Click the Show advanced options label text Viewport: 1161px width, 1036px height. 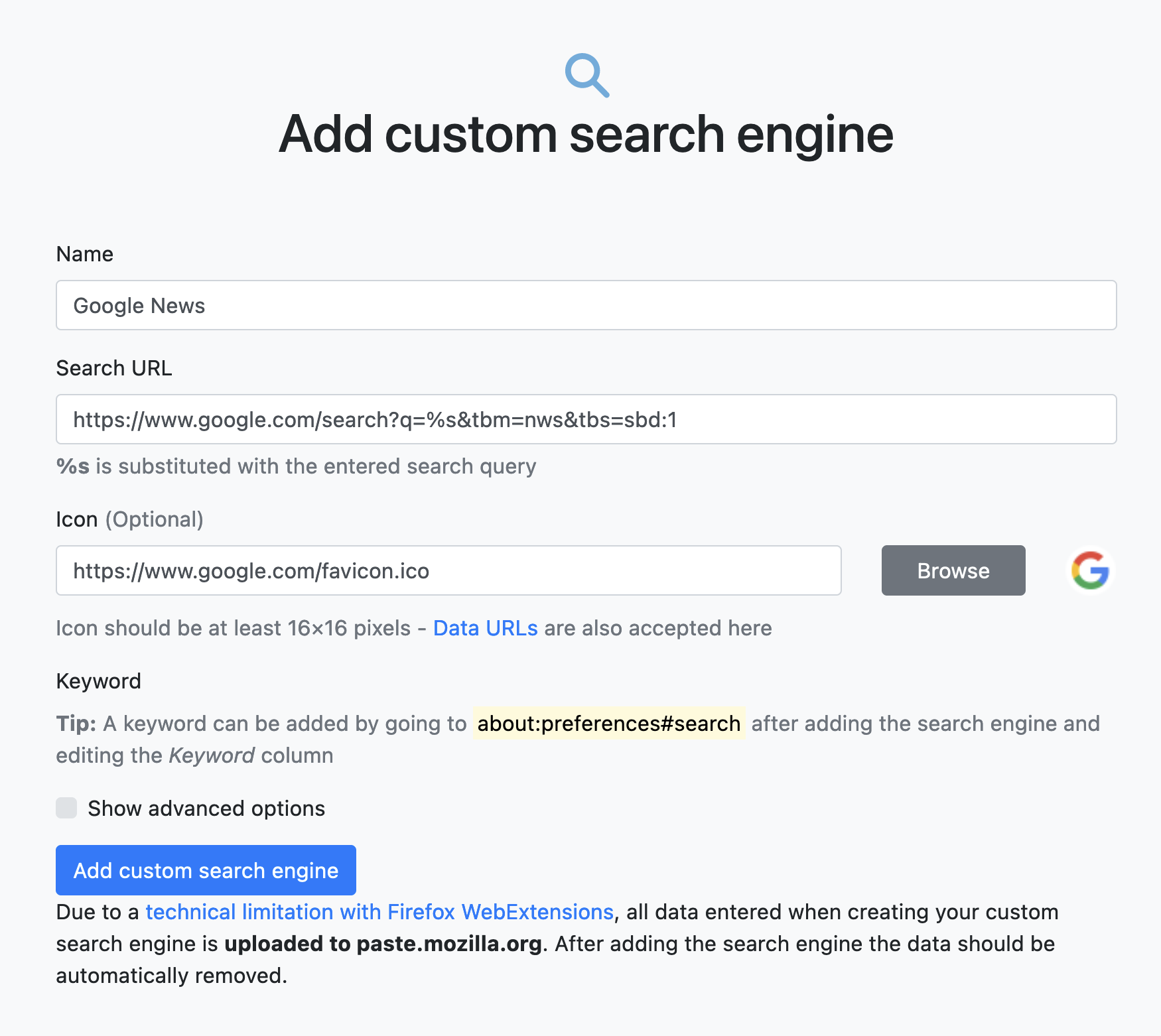206,809
